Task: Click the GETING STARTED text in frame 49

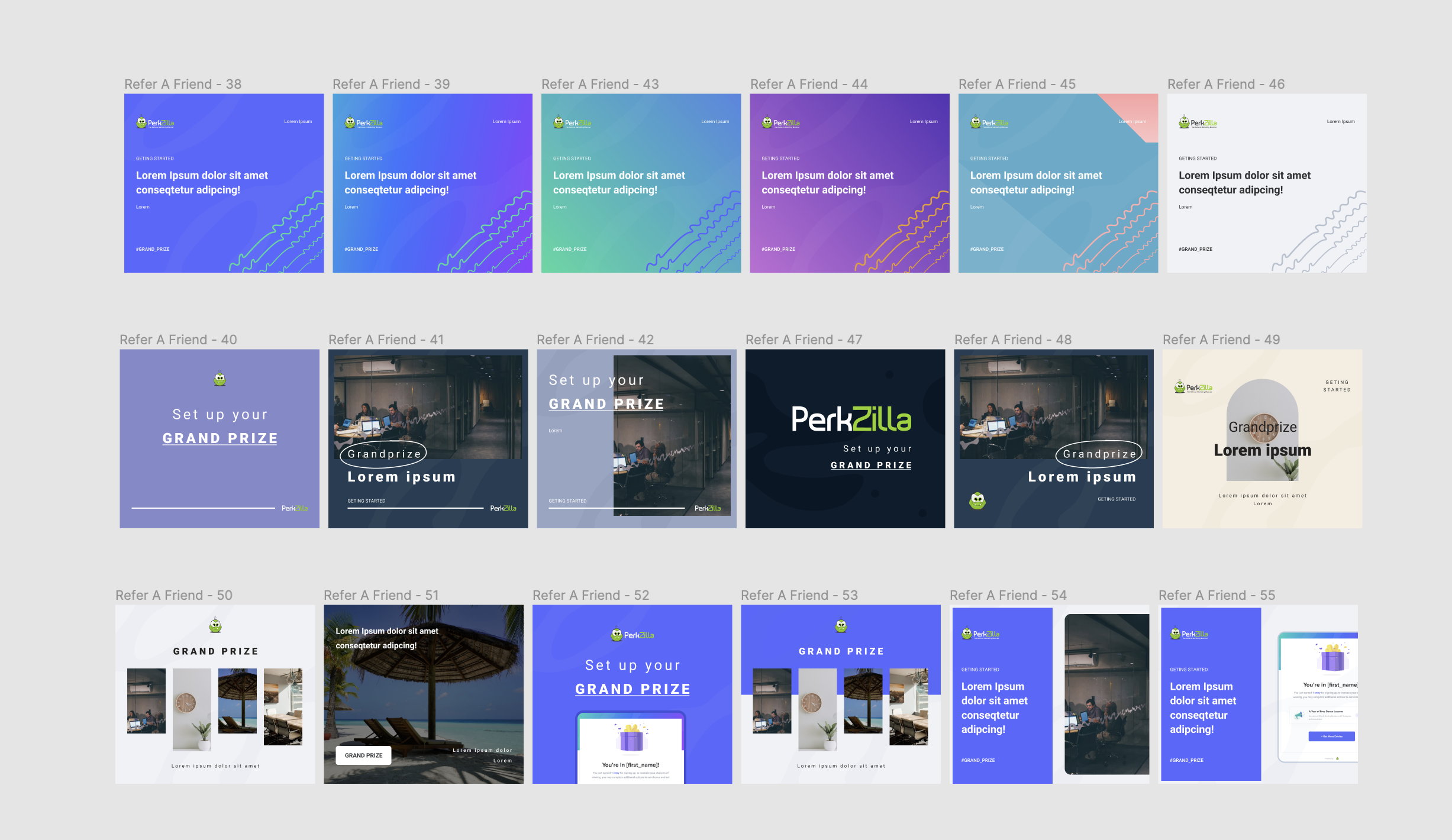Action: point(1337,386)
